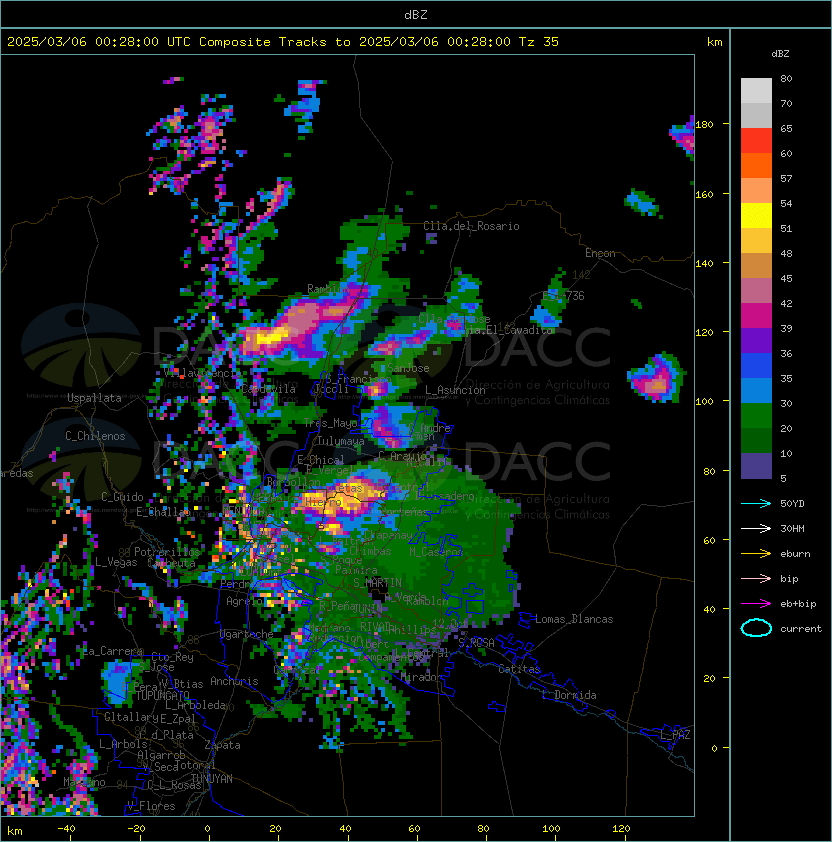Click the 'Catitas' map label
The image size is (832, 842).
[519, 669]
